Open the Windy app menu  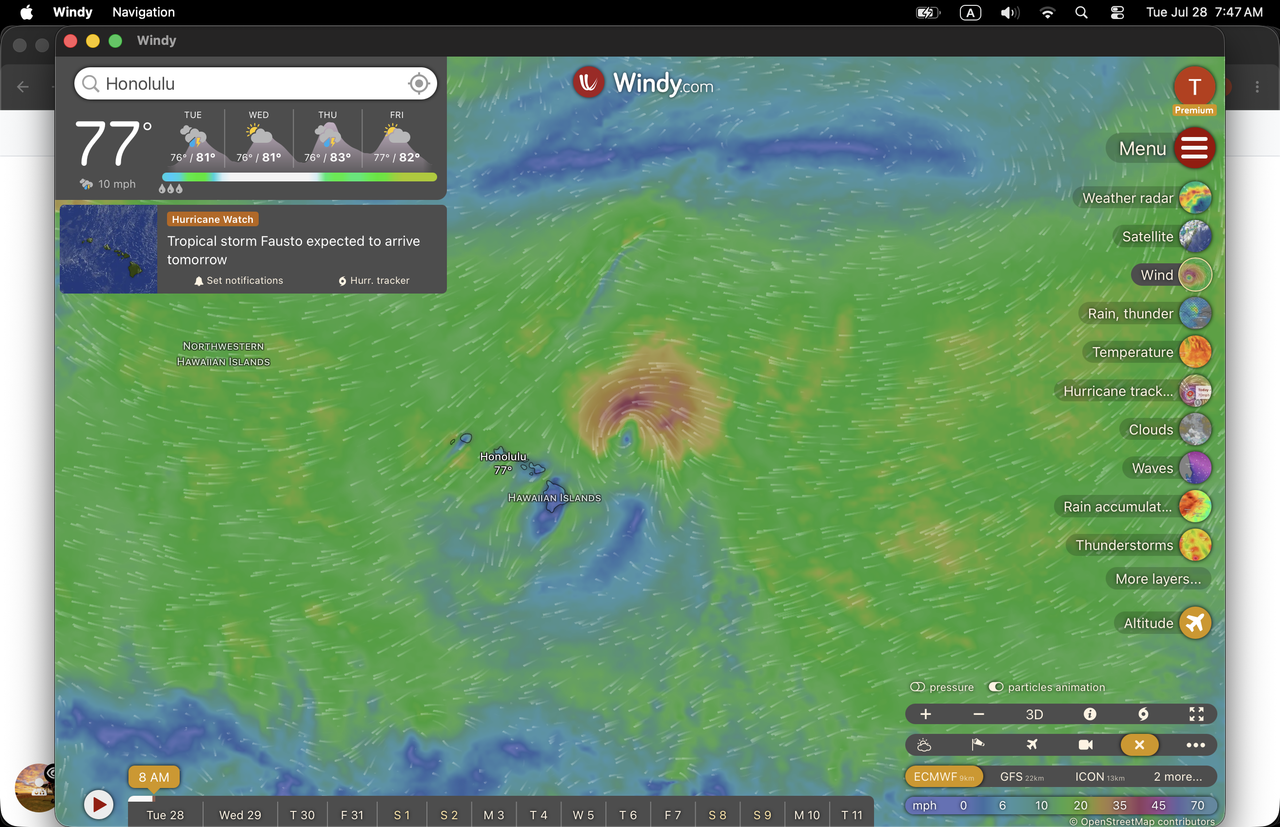click(72, 12)
